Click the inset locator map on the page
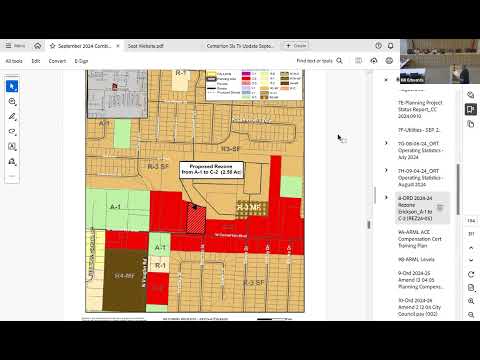Viewport: 480px width, 360px height. tap(117, 94)
